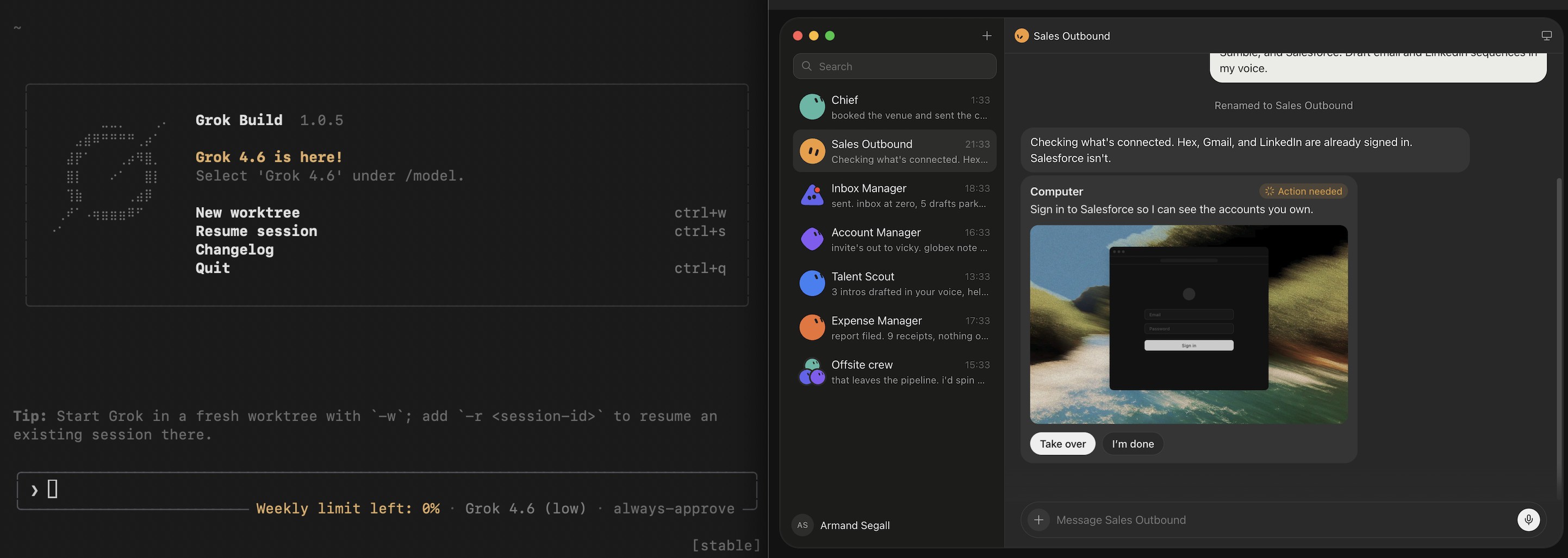
Task: Open the Account Manager conversation
Action: (894, 239)
